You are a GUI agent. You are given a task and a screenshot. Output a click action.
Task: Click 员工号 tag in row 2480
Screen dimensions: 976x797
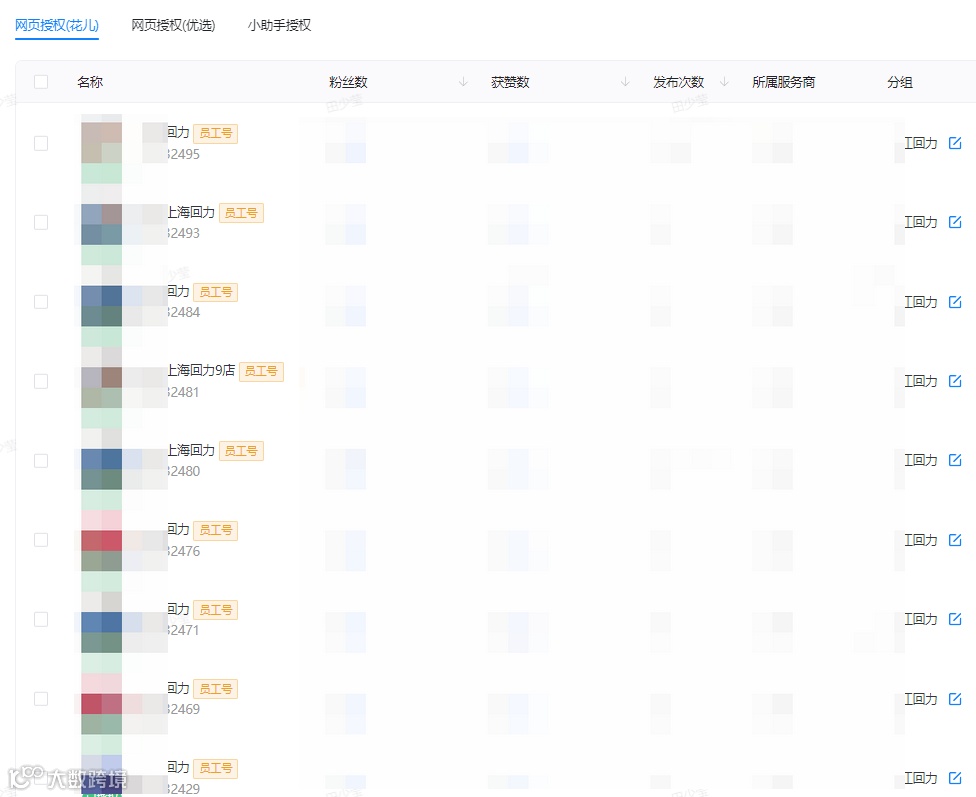point(241,451)
